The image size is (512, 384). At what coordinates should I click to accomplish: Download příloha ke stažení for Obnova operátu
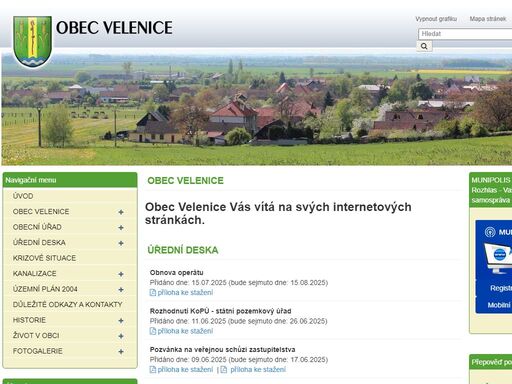pos(185,293)
